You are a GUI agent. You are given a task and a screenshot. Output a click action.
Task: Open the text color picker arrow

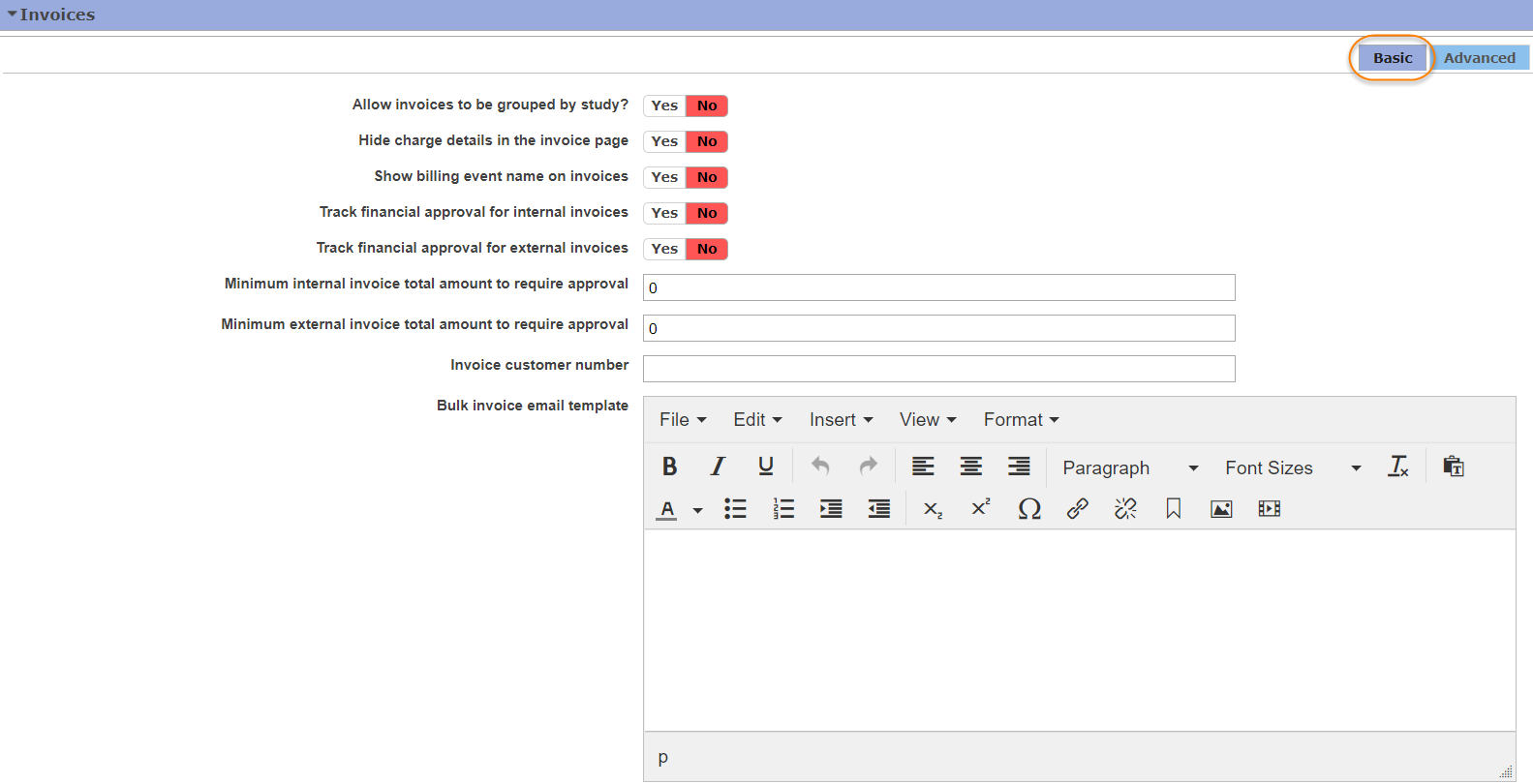pos(697,510)
